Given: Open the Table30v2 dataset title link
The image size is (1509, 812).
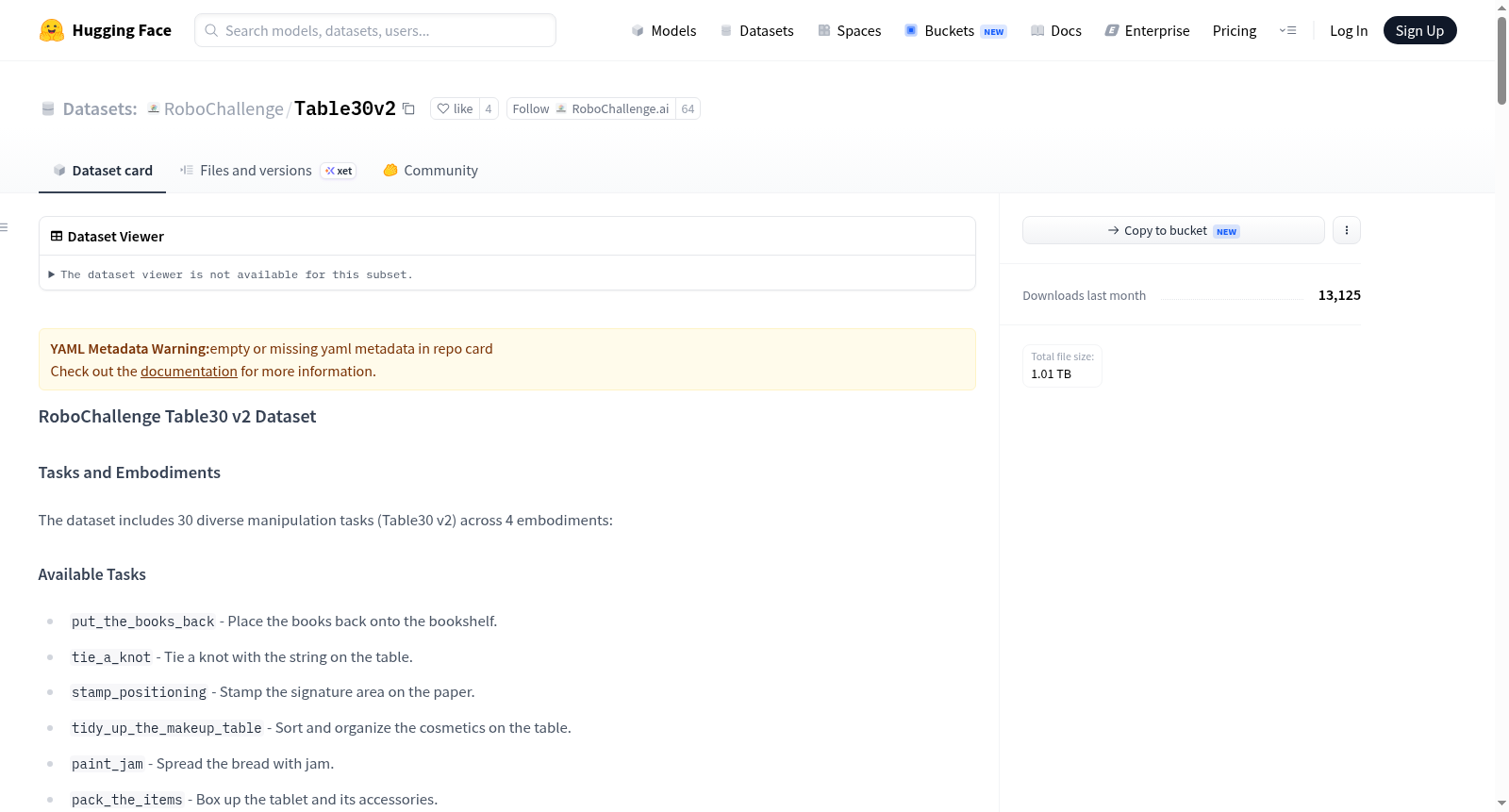Looking at the screenshot, I should [345, 108].
